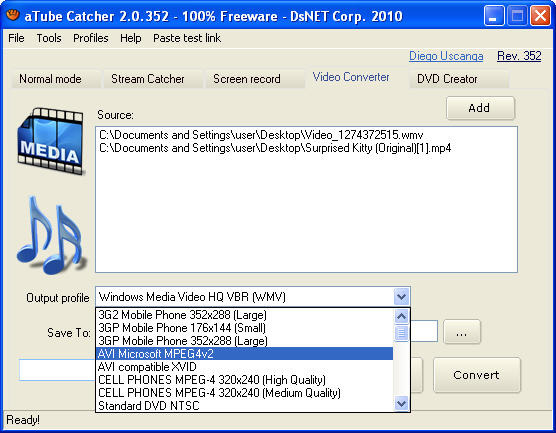Viewport: 556px width, 433px height.
Task: Minimize the aTube Catcher window
Action: 494,16
